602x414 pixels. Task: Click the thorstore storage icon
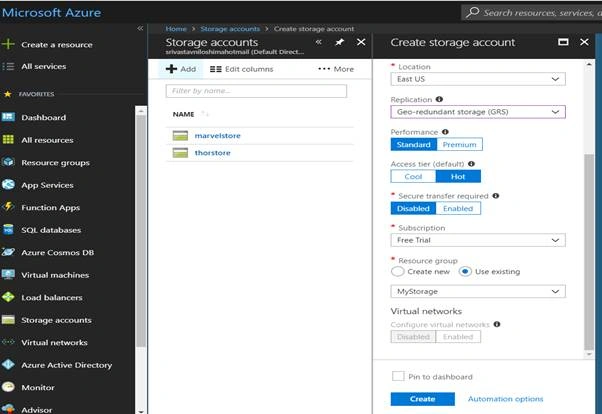pos(180,153)
